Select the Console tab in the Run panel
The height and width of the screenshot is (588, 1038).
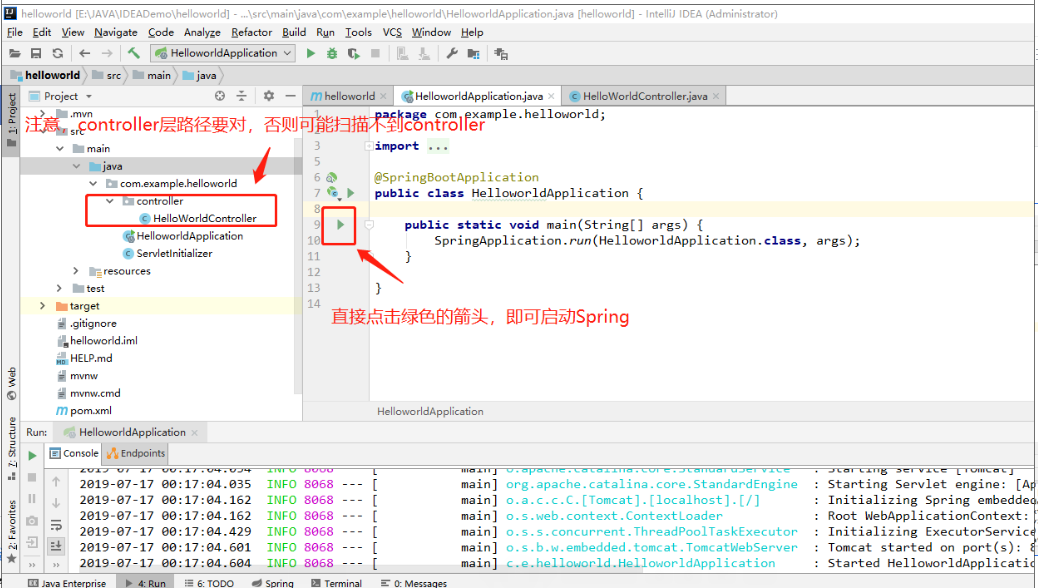75,454
